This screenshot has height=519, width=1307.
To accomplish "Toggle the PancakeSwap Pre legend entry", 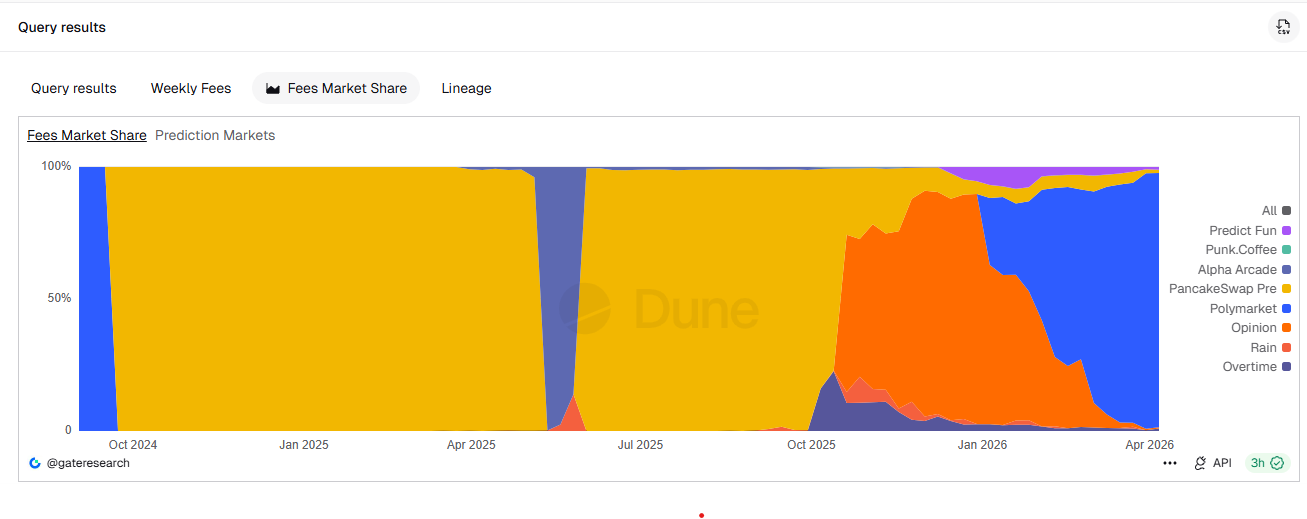I will pos(1229,289).
